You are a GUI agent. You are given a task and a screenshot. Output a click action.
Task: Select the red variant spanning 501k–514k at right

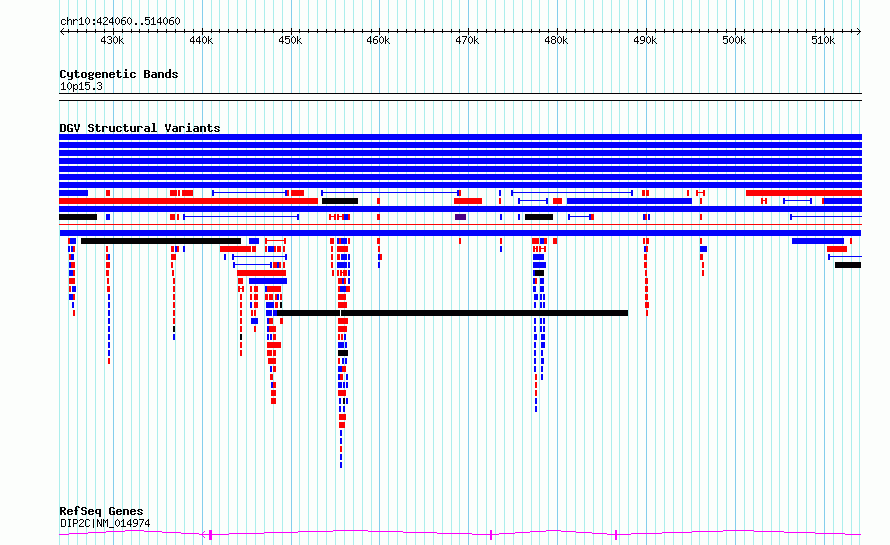click(x=804, y=193)
